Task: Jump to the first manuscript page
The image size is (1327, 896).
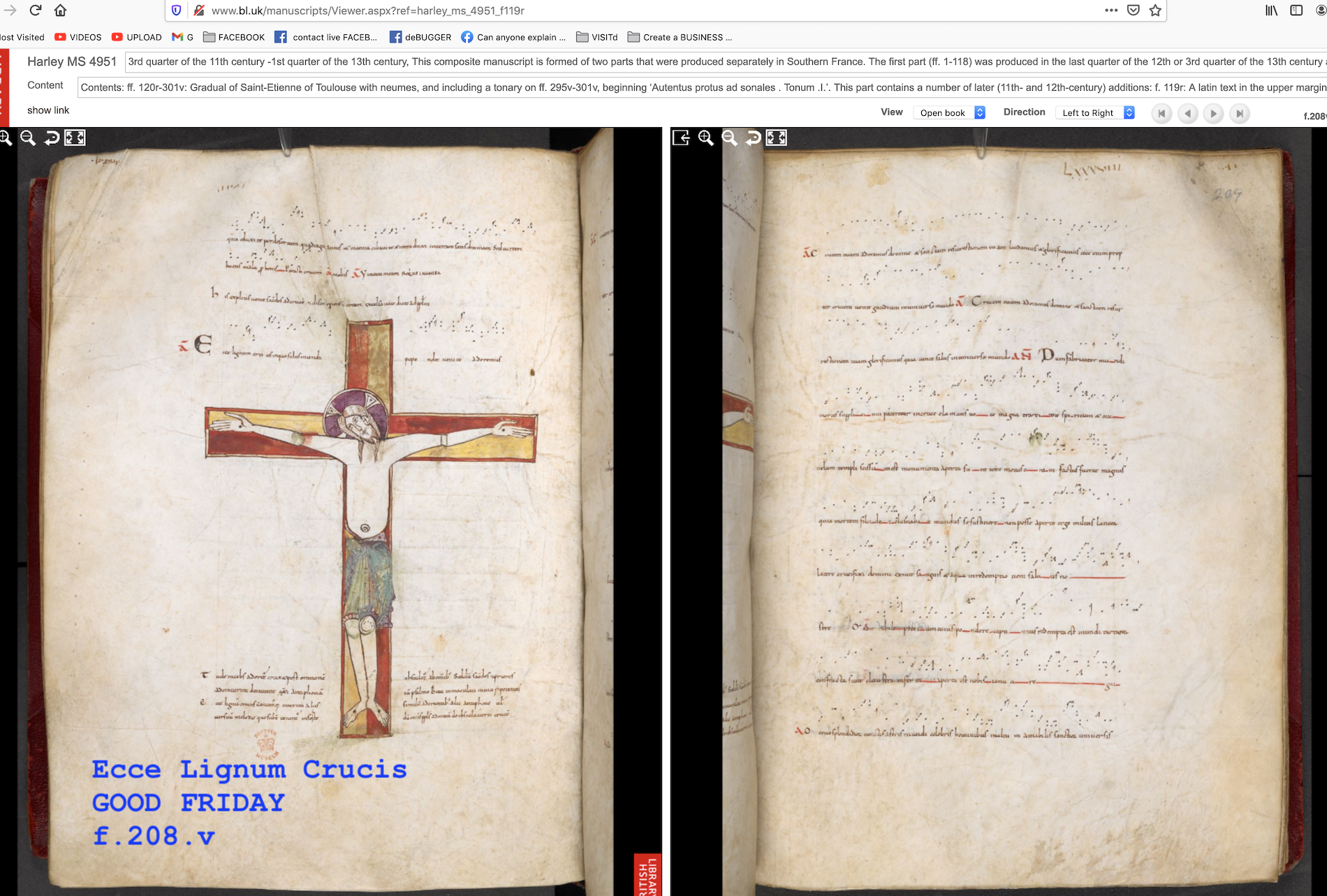Action: 1161,113
